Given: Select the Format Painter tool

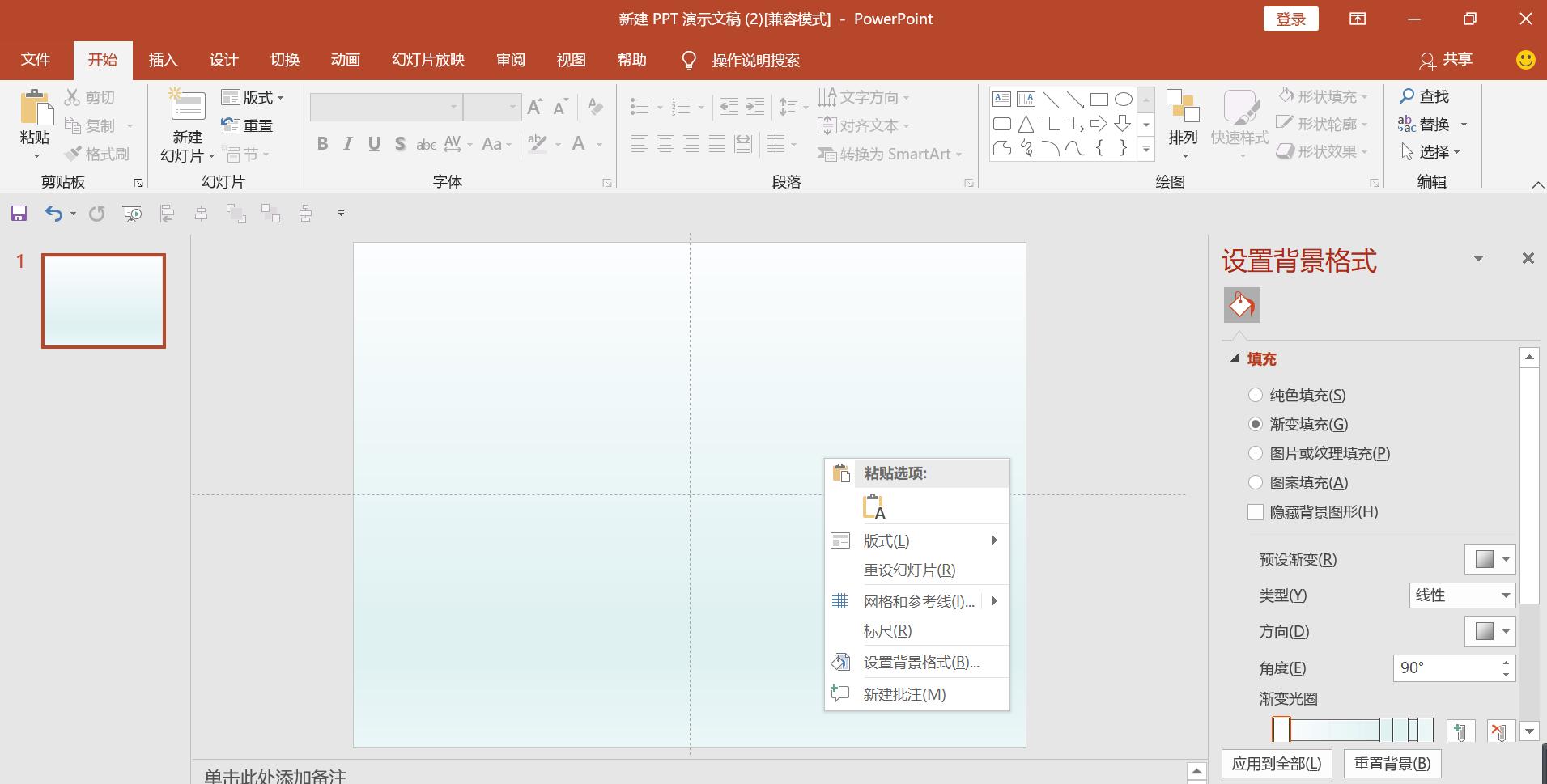Looking at the screenshot, I should [x=96, y=154].
